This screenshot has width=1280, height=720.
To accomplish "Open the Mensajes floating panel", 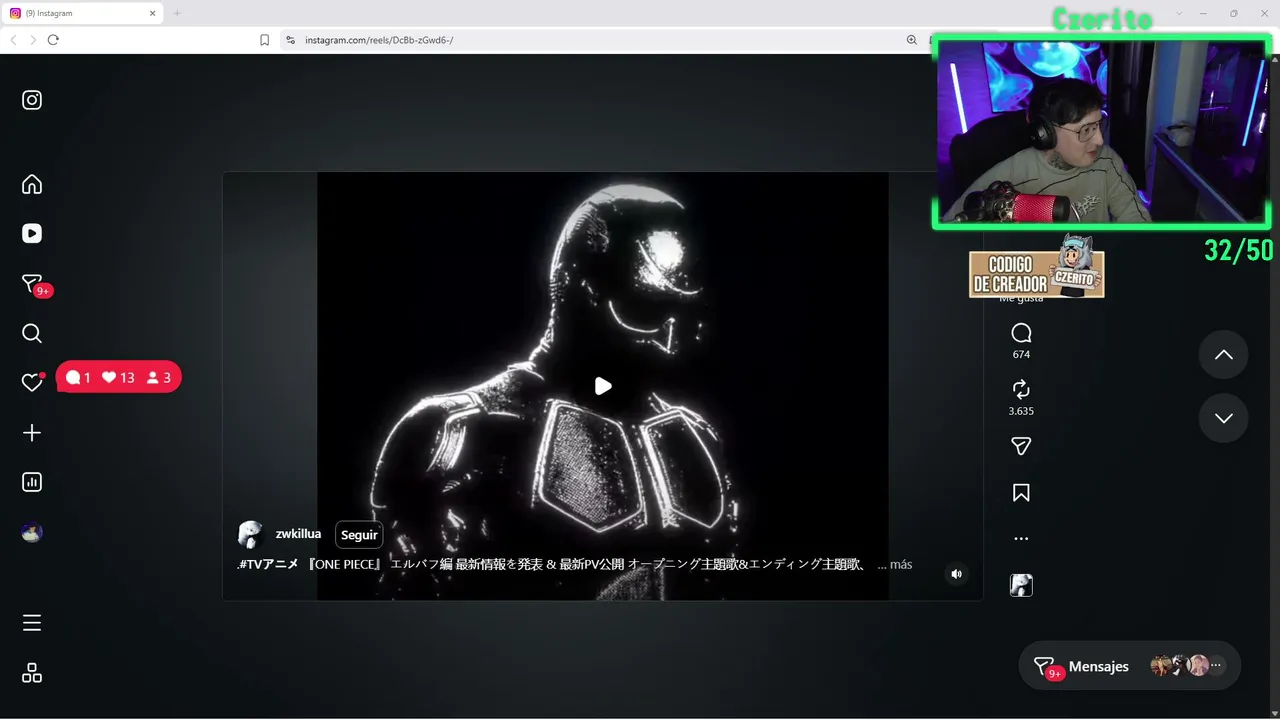I will (x=1129, y=667).
